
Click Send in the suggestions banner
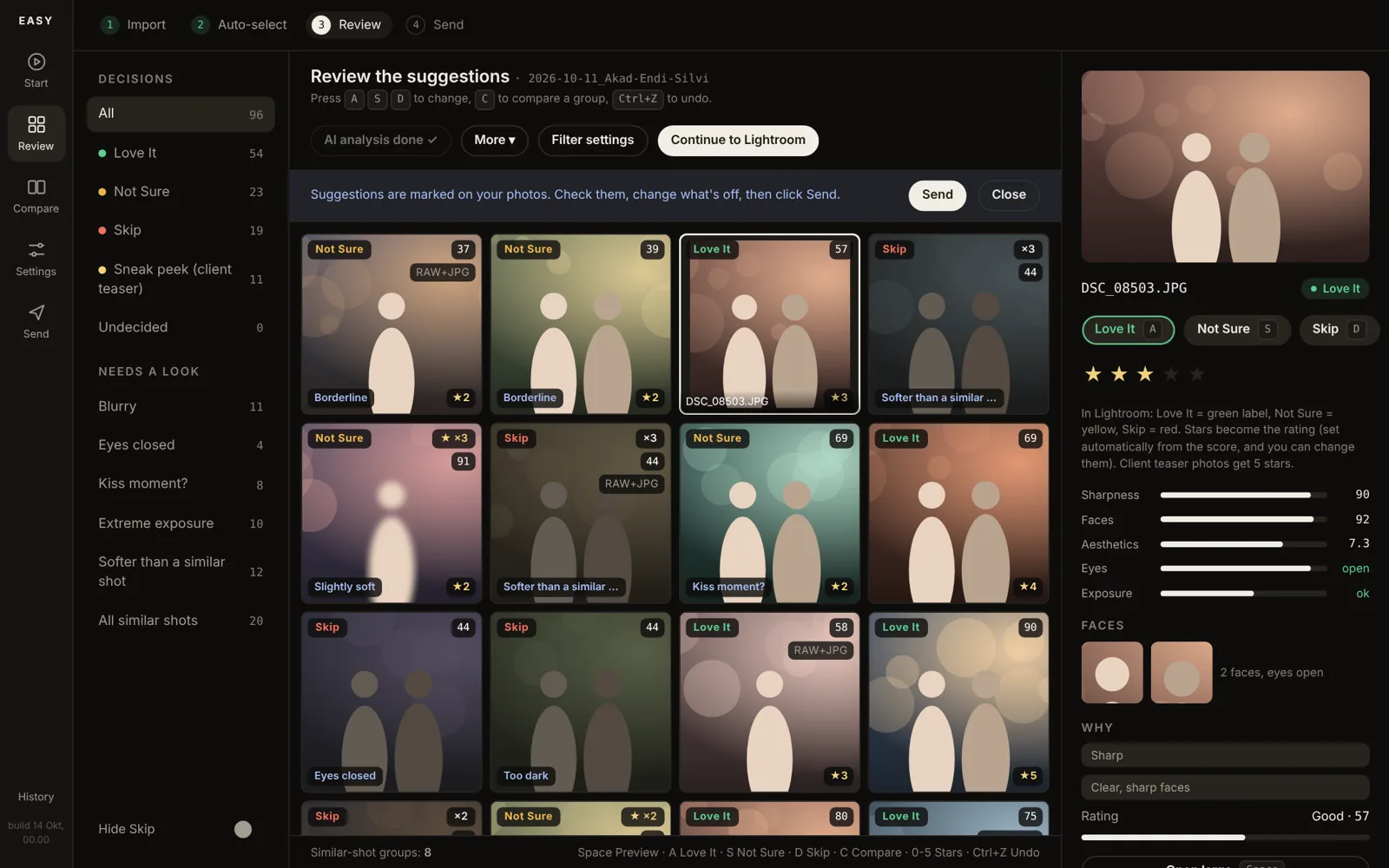[938, 194]
